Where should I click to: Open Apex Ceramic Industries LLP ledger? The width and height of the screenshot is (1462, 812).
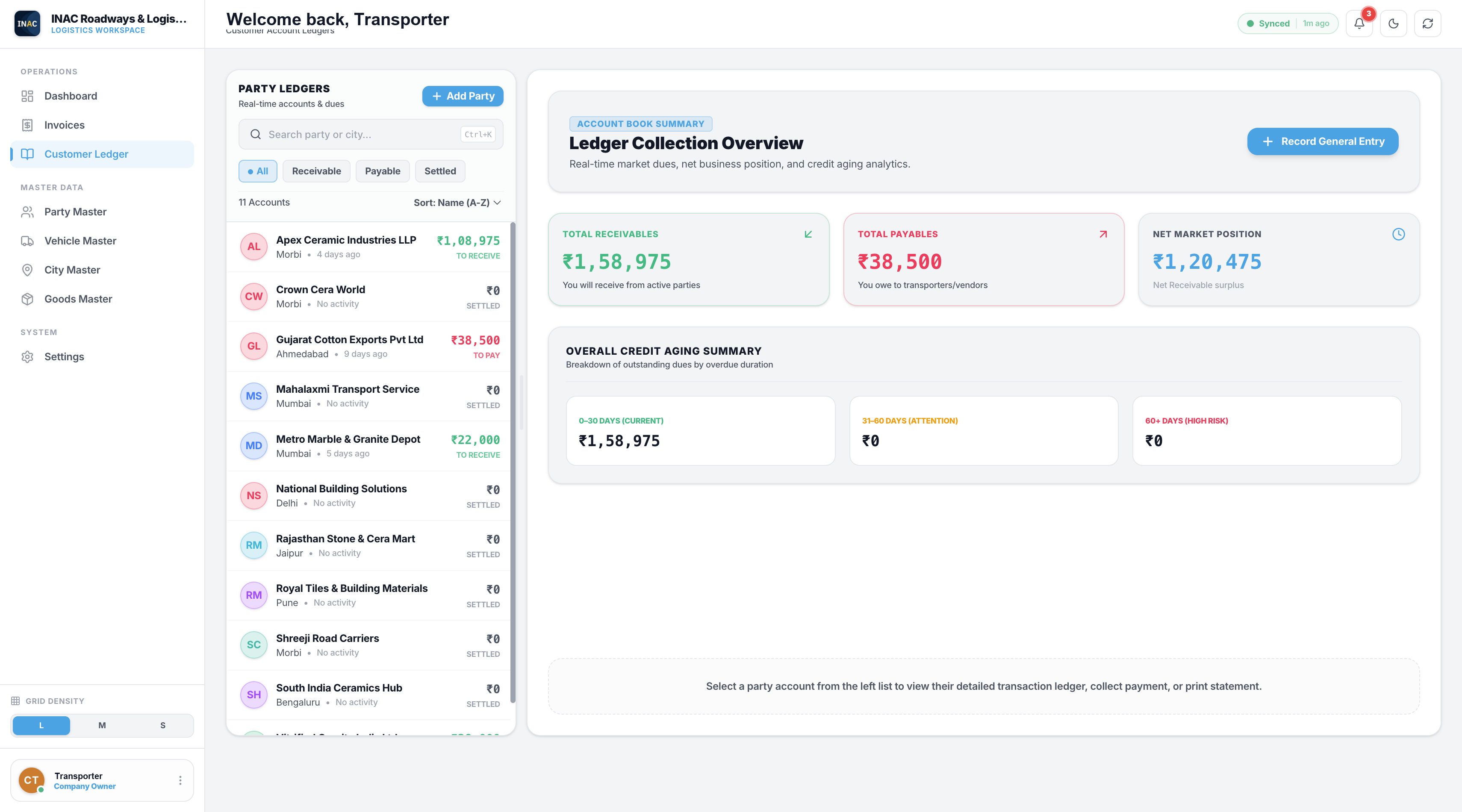click(x=369, y=247)
